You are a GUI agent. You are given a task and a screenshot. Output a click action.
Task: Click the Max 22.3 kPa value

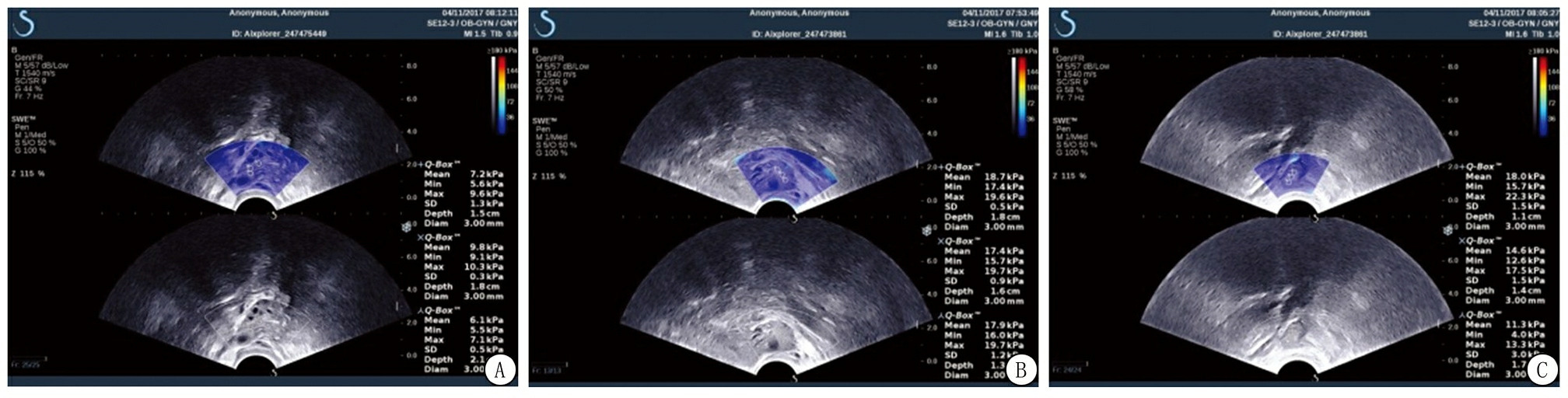point(1525,197)
